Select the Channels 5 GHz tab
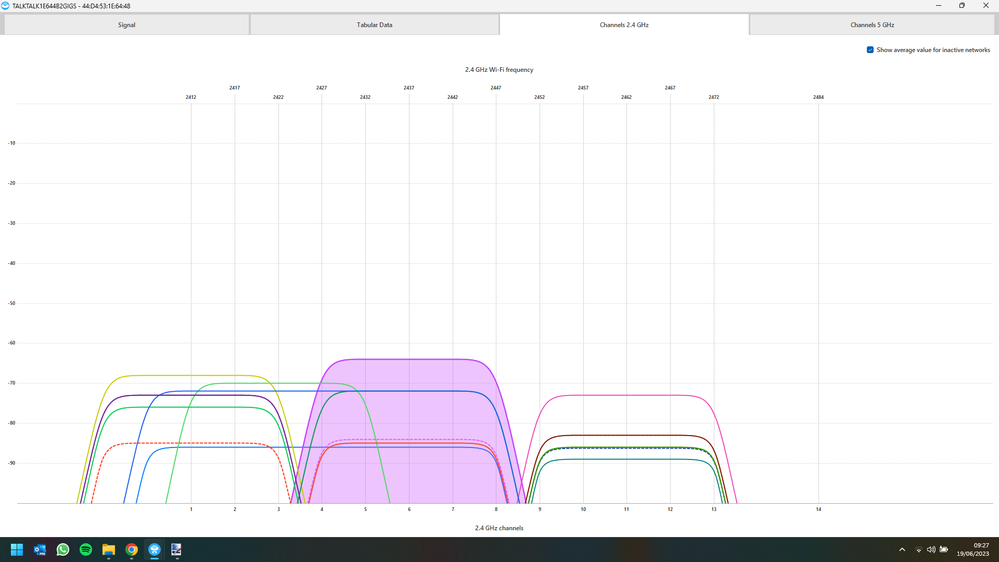The width and height of the screenshot is (999, 562). point(872,25)
